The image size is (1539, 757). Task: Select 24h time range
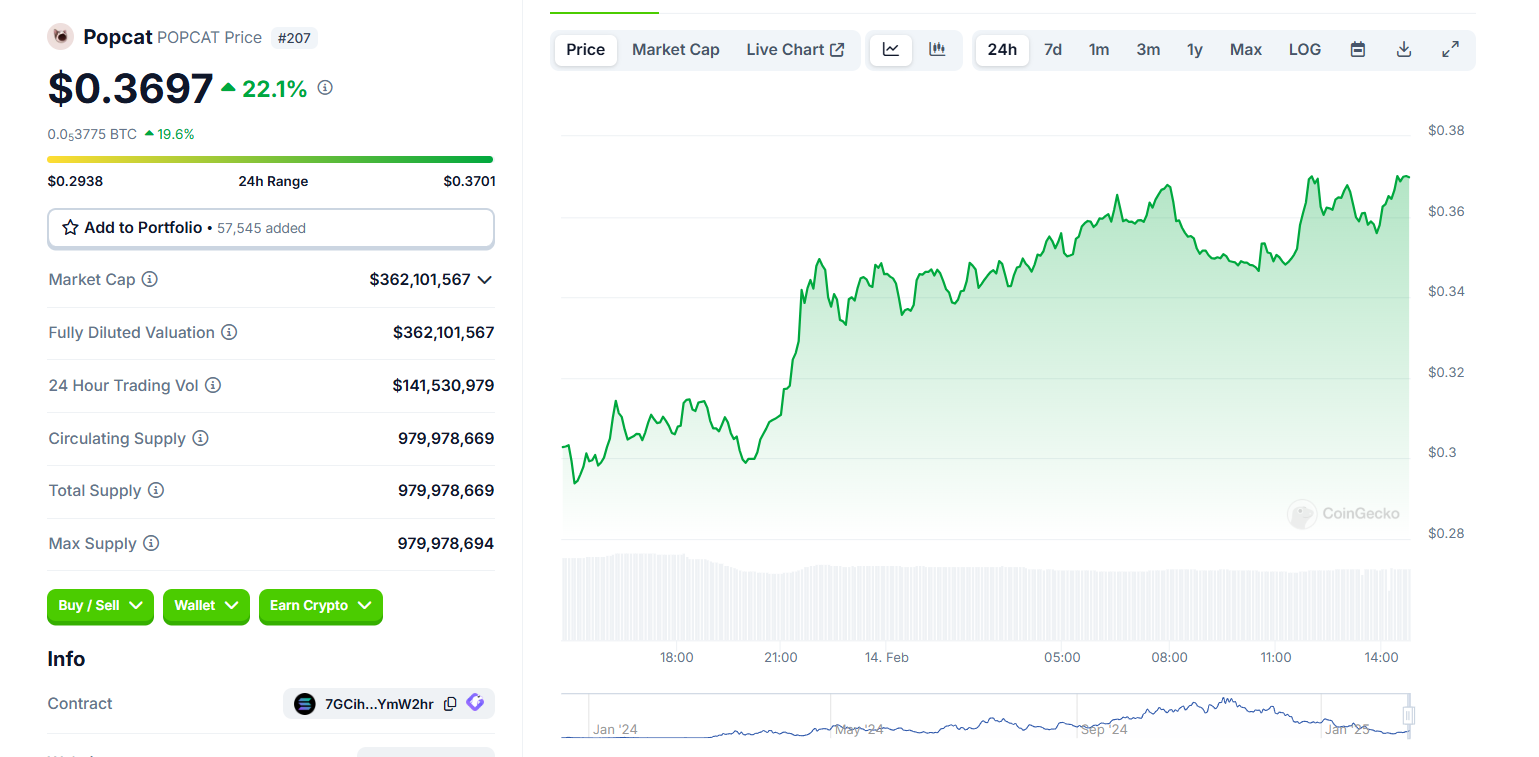click(1002, 50)
